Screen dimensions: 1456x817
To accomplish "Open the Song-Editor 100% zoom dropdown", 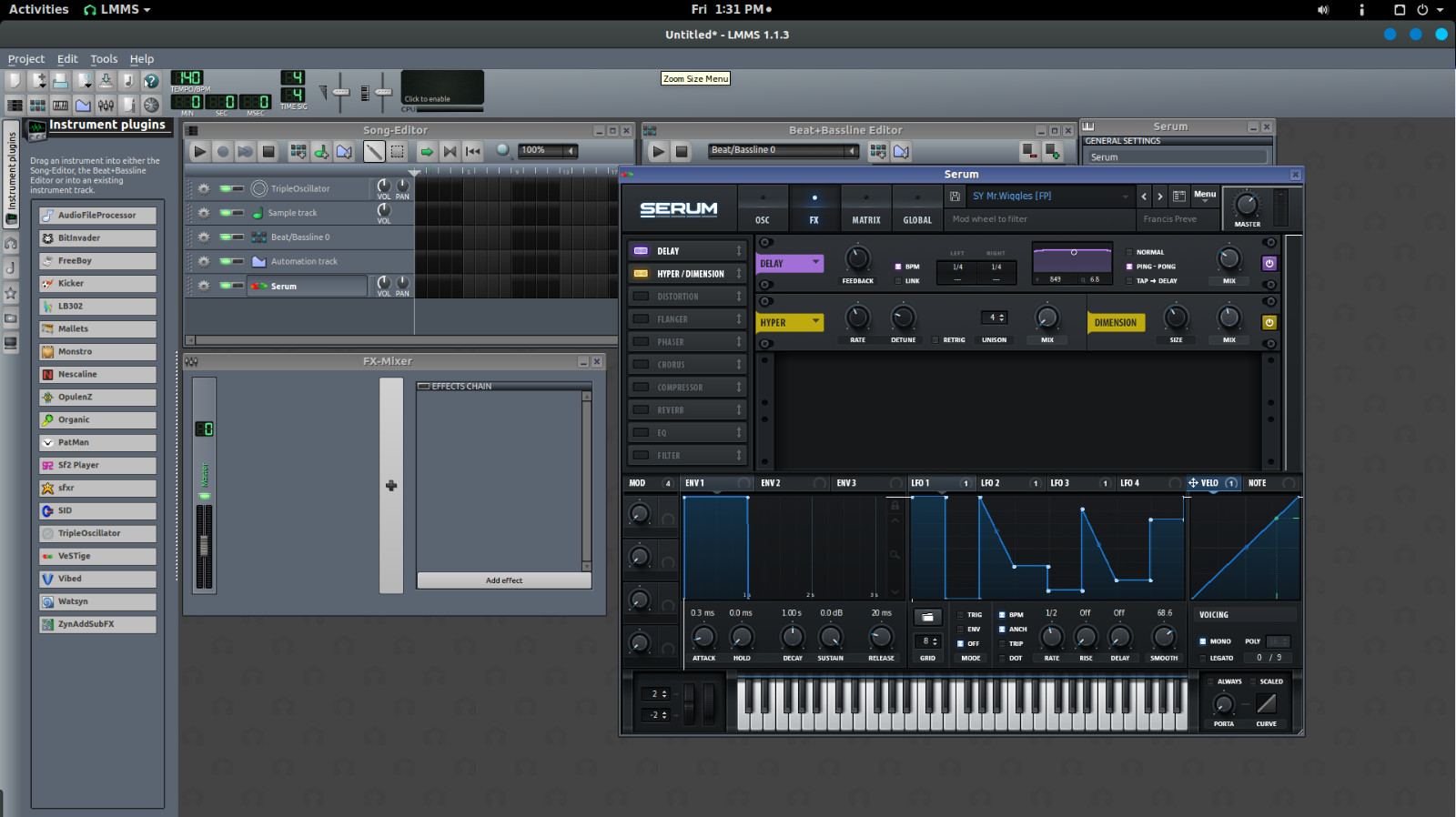I will click(548, 151).
